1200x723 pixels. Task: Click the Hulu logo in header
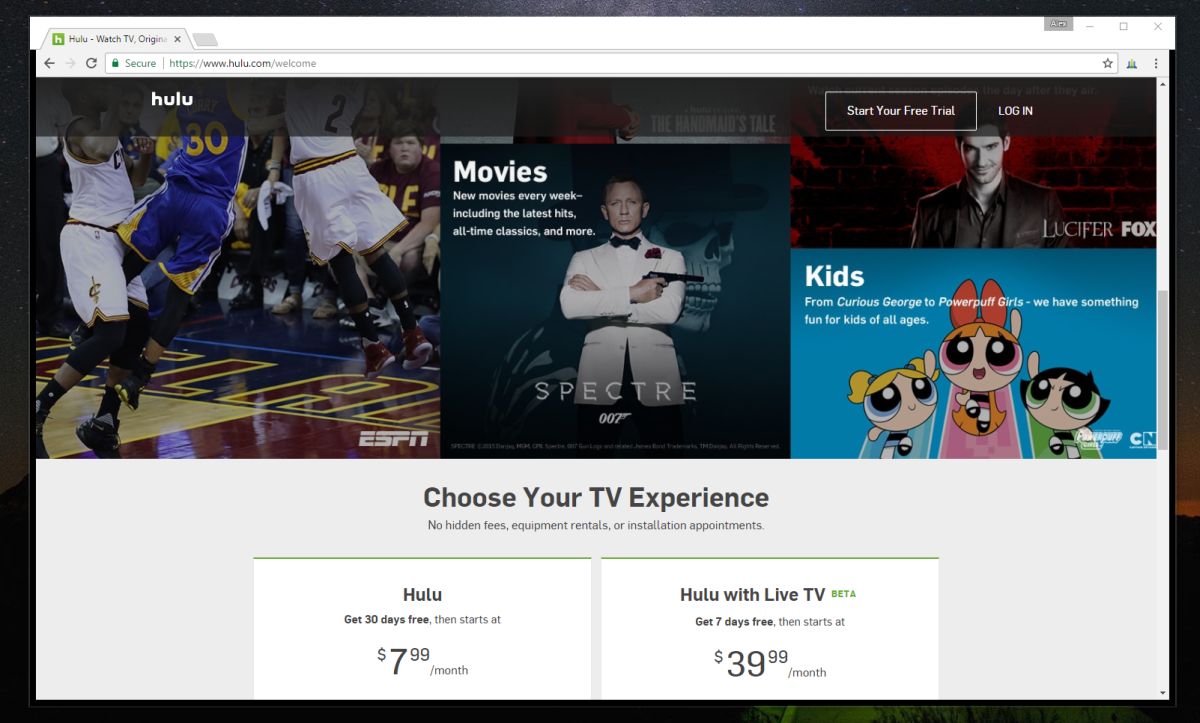pos(172,99)
